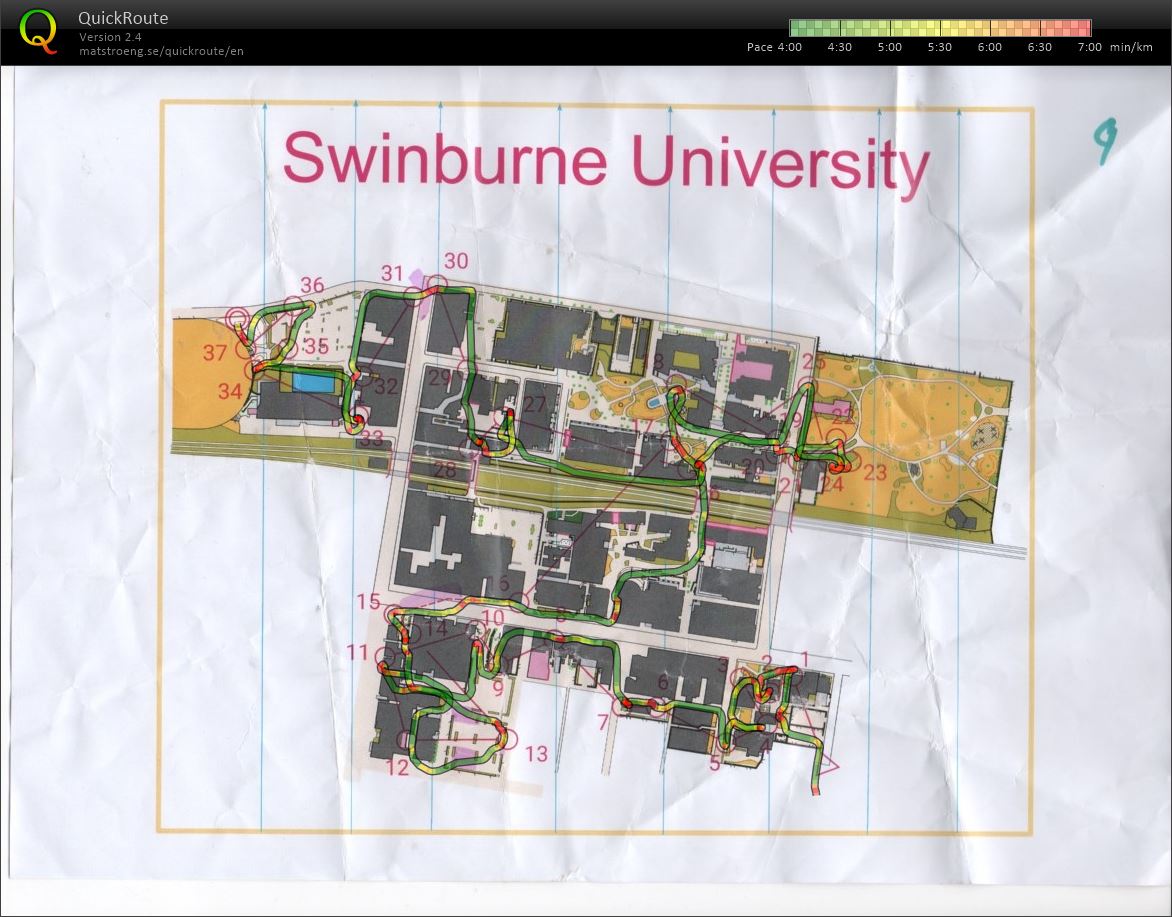Image resolution: width=1172 pixels, height=917 pixels.
Task: Click control number 23 label
Action: coord(875,473)
